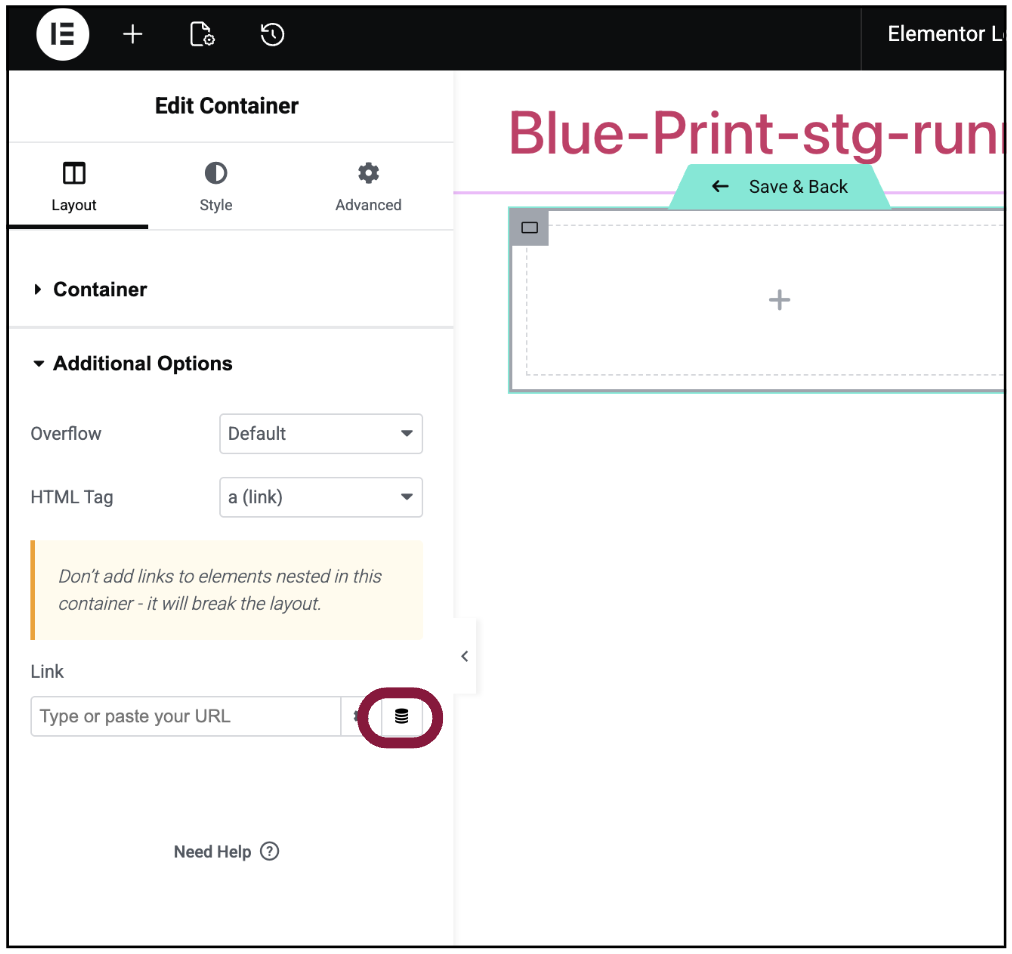Collapse the editor panel with chevron
The height and width of the screenshot is (954, 1012).
coord(464,656)
